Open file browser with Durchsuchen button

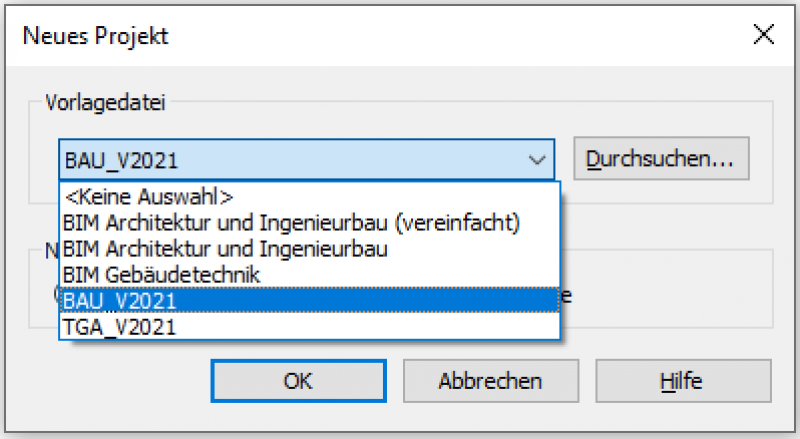coord(660,159)
